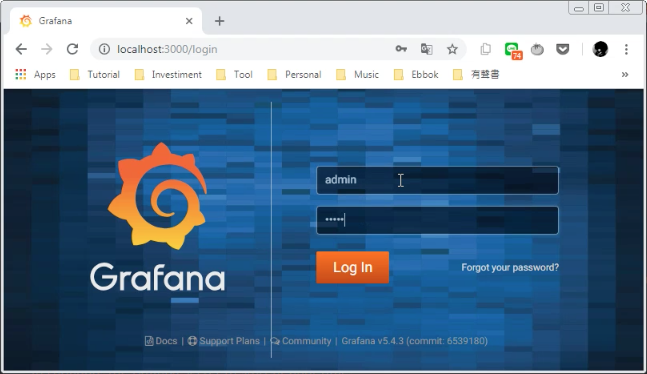Follow the Forgot your password link
Screen dimensions: 647x374
510,267
